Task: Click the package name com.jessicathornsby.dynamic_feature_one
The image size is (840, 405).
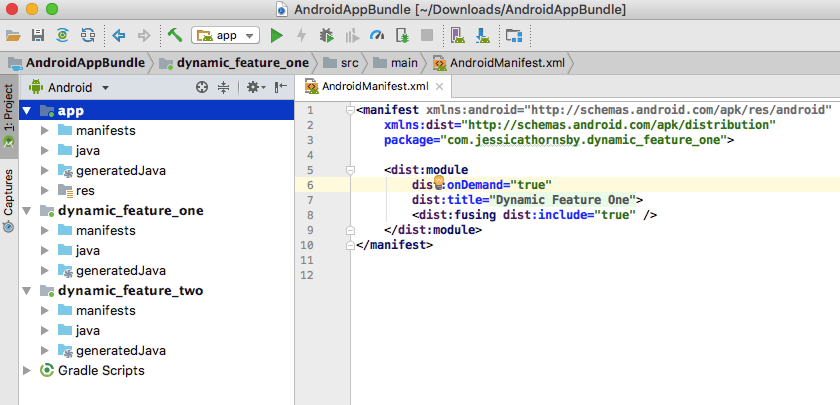Action: pos(583,140)
